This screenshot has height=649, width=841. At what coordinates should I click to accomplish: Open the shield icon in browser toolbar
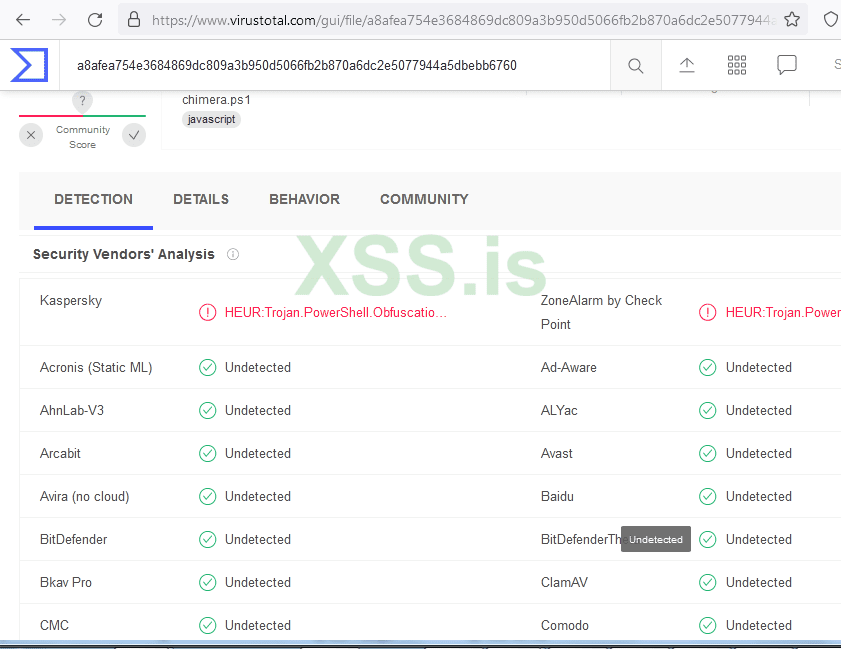click(x=831, y=20)
